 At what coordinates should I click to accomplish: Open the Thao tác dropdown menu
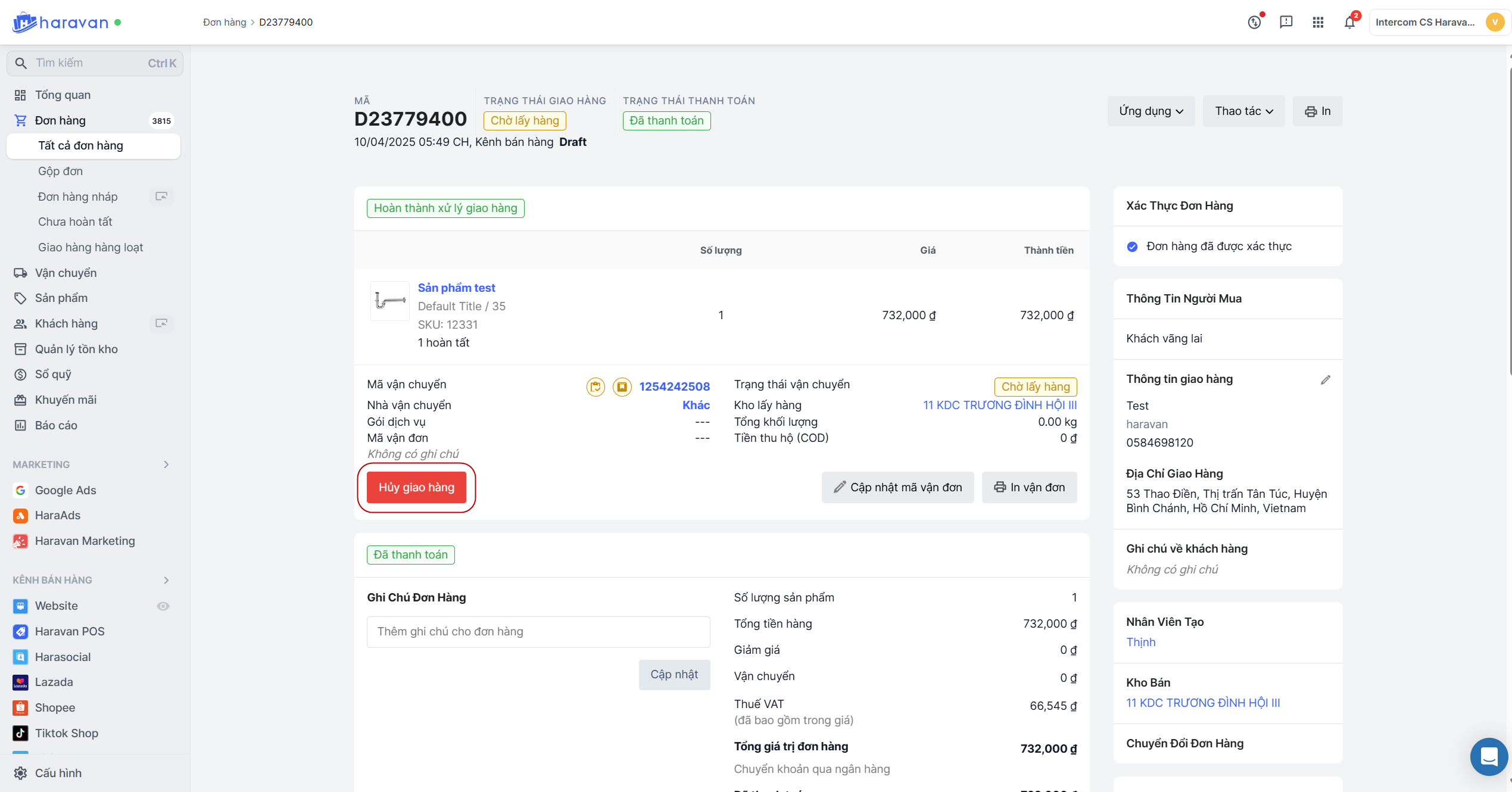1243,111
